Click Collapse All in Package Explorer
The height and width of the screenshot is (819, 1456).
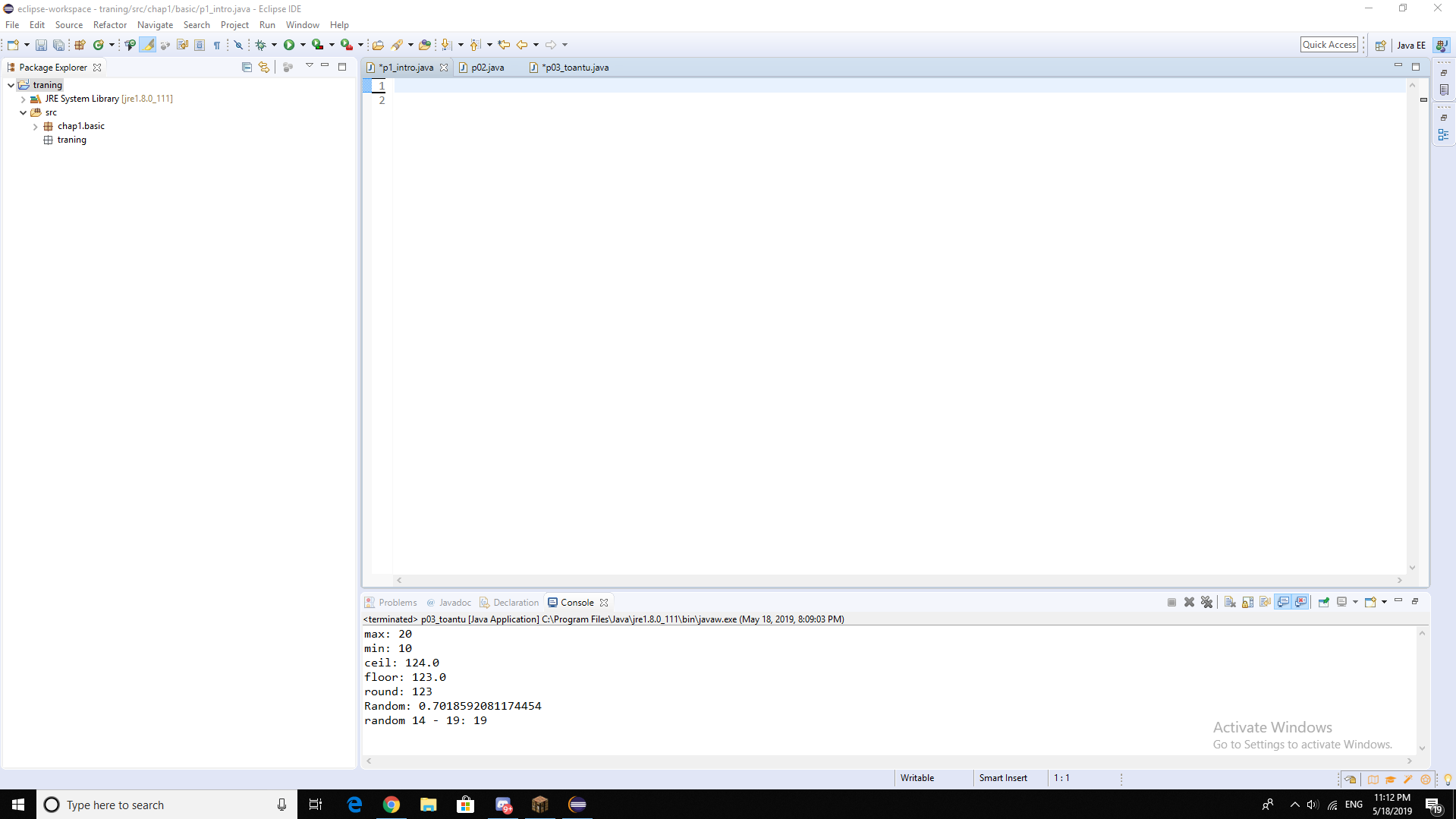(247, 68)
